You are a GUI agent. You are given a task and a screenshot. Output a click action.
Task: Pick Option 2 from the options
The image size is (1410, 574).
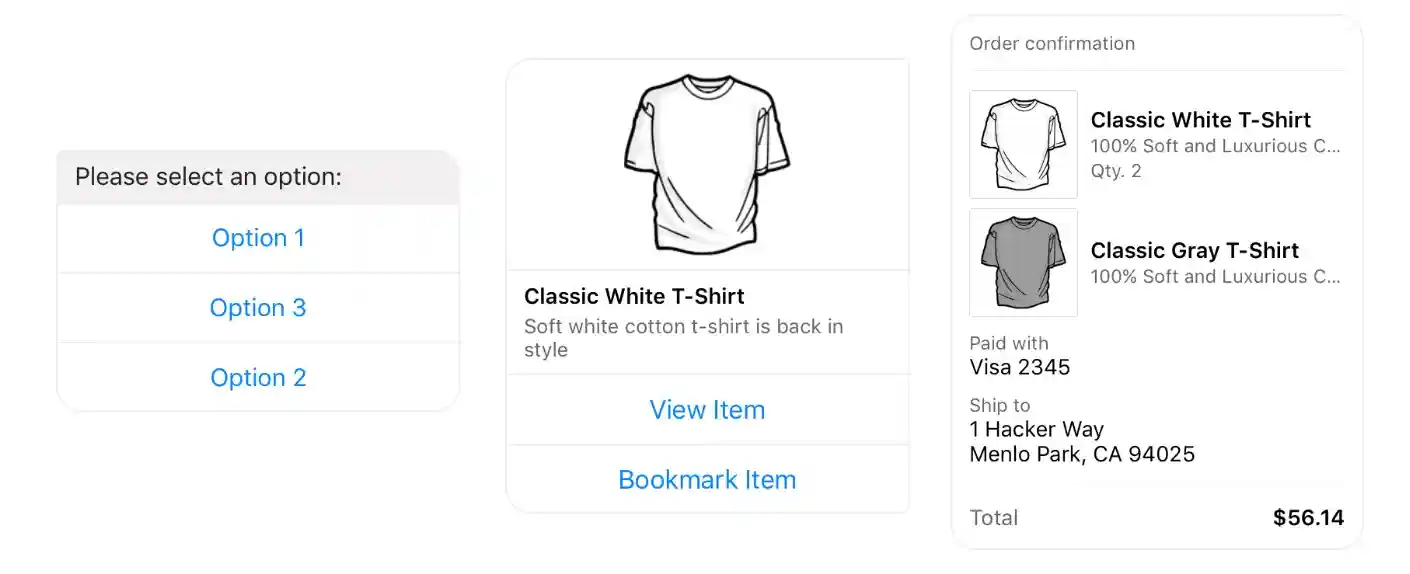[258, 378]
